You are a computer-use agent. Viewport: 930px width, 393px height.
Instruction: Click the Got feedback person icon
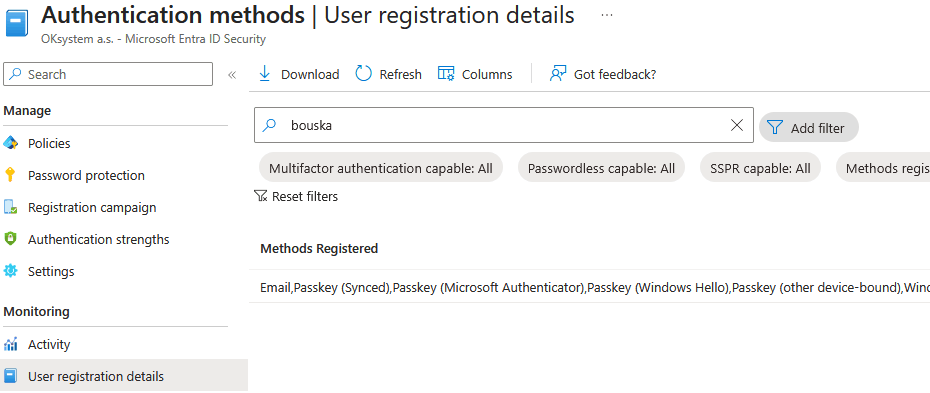pyautogui.click(x=558, y=74)
